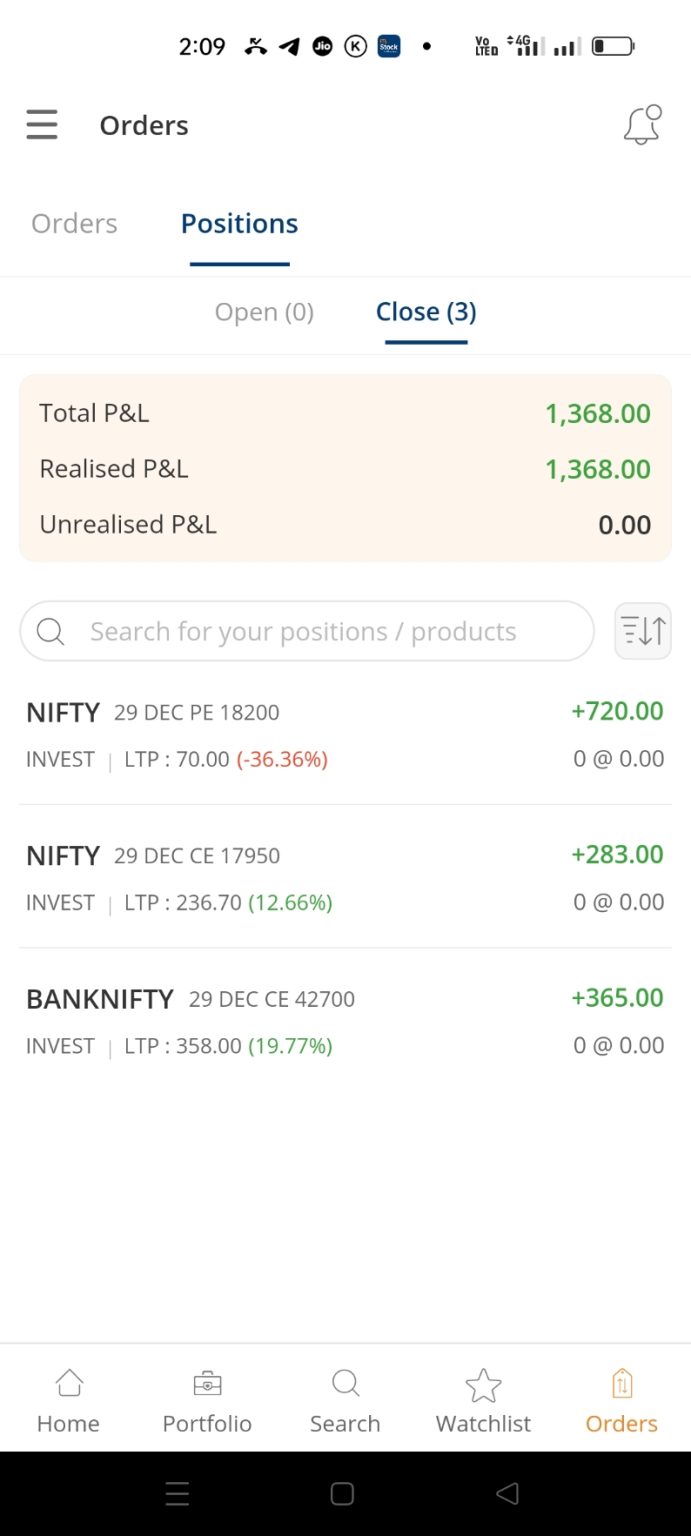
Task: Switch to the Positions tab
Action: [x=239, y=223]
